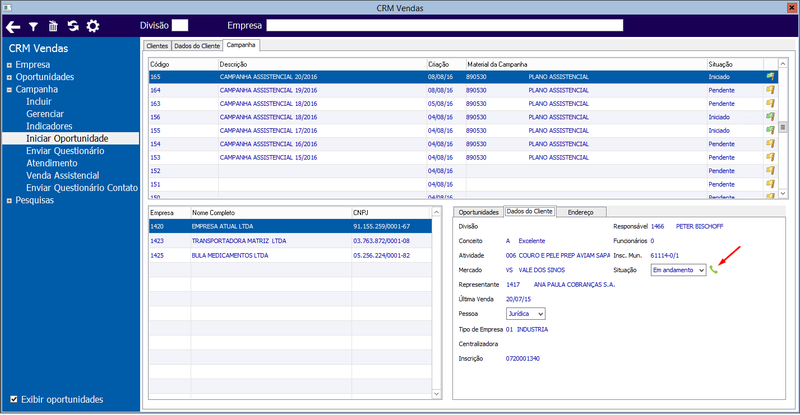Open Incluir under Campanha
Image resolution: width=800 pixels, height=415 pixels.
pyautogui.click(x=39, y=102)
